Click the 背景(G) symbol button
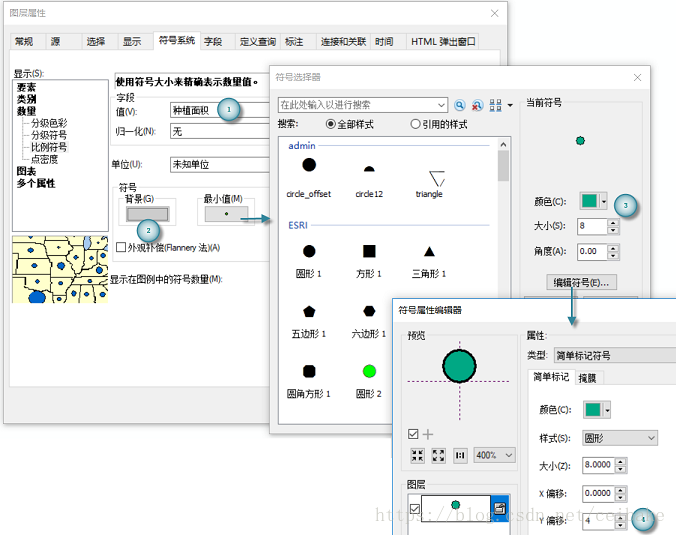Image resolution: width=676 pixels, height=535 pixels. pyautogui.click(x=147, y=214)
